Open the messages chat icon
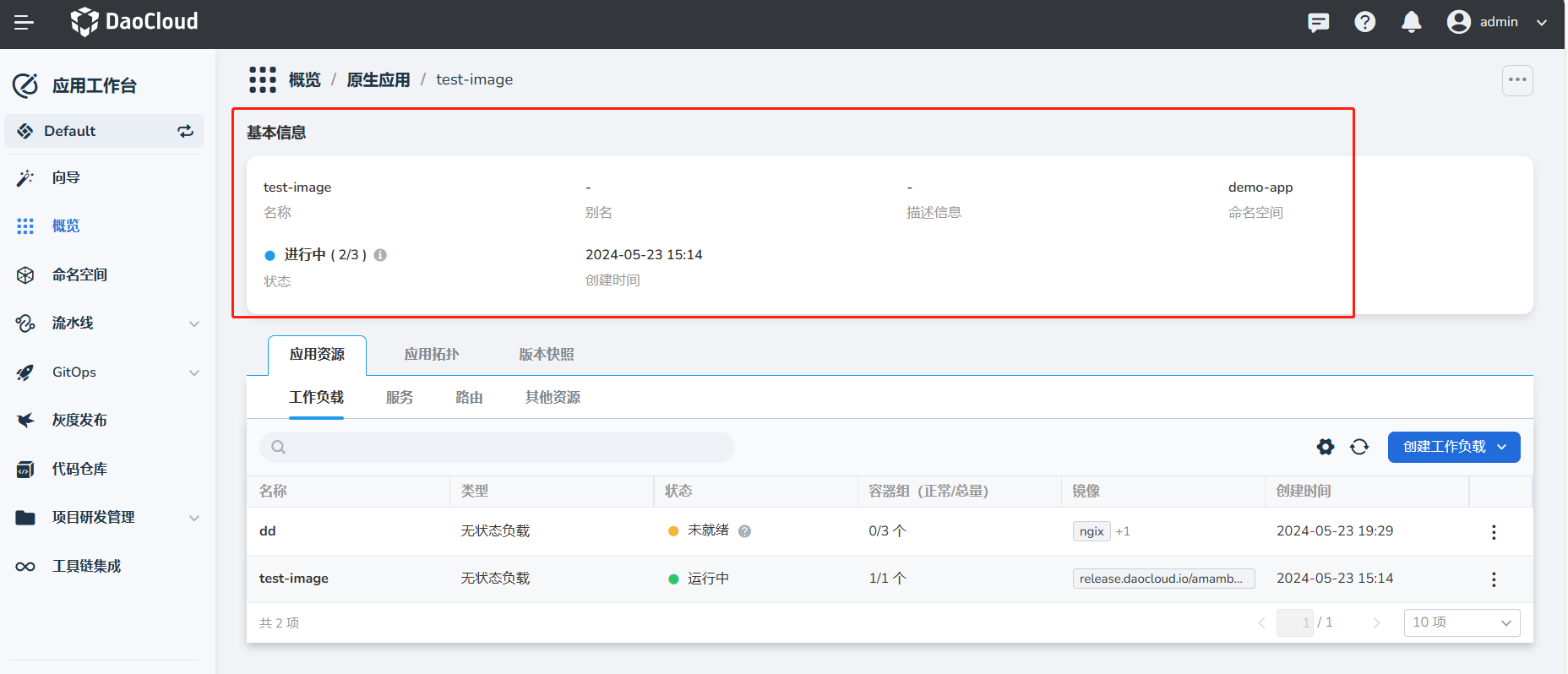Image resolution: width=1568 pixels, height=674 pixels. tap(1318, 23)
